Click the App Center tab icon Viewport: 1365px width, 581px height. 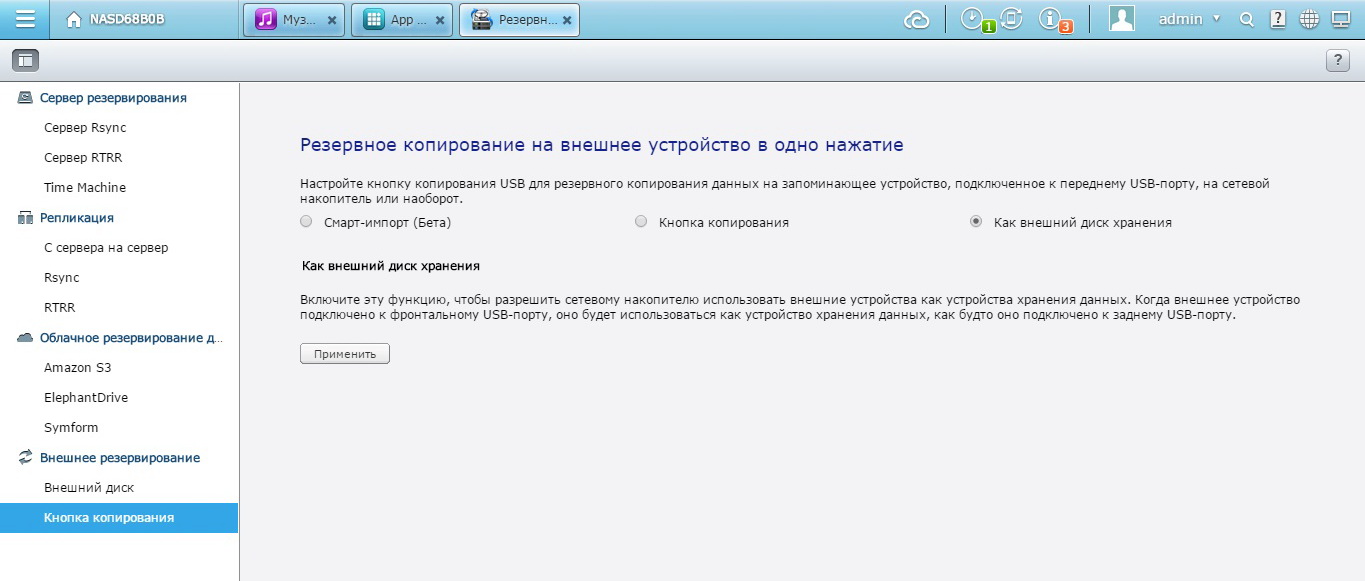click(x=373, y=19)
